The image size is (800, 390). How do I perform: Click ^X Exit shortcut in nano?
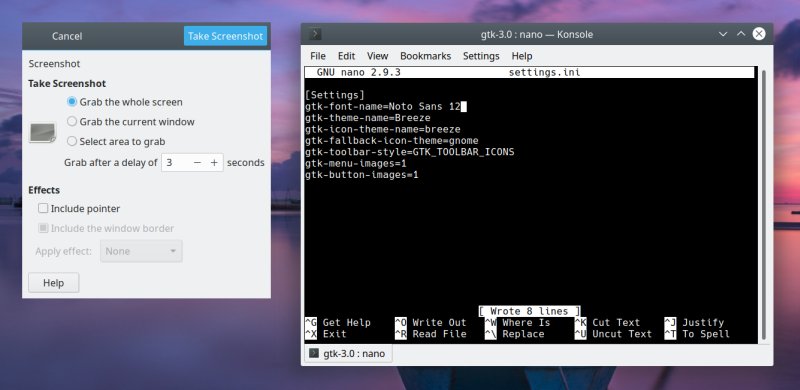326,334
